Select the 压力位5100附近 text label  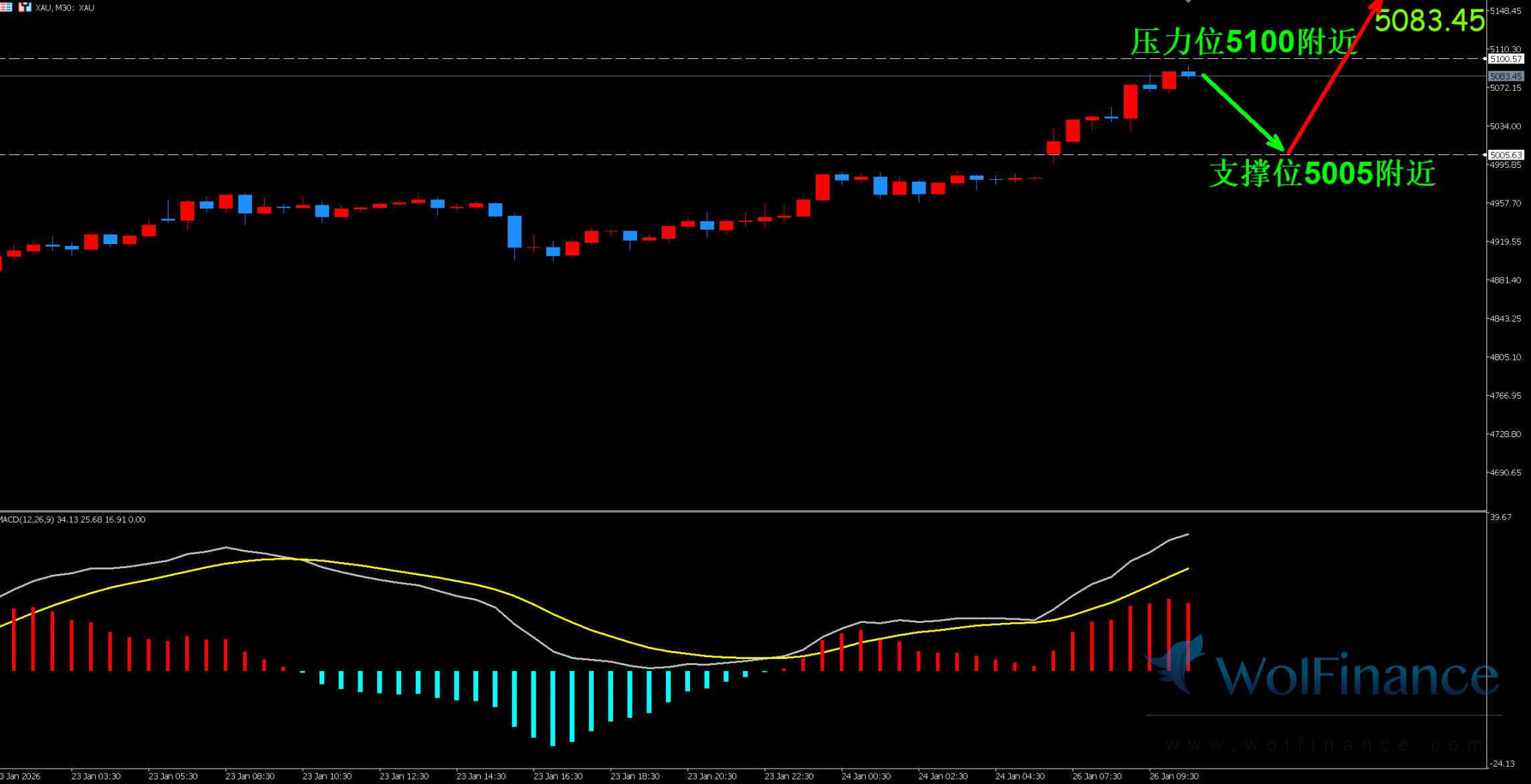(x=1244, y=41)
